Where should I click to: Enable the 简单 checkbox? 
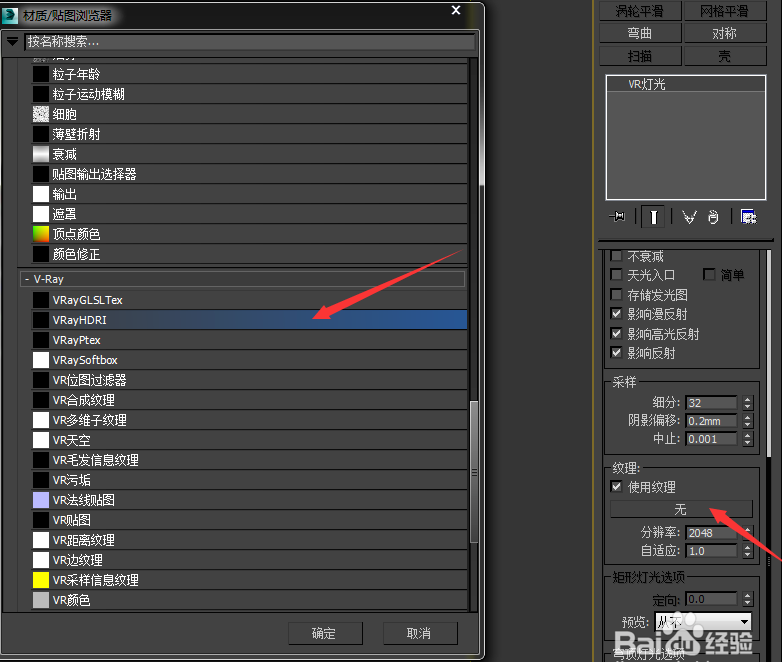point(709,274)
